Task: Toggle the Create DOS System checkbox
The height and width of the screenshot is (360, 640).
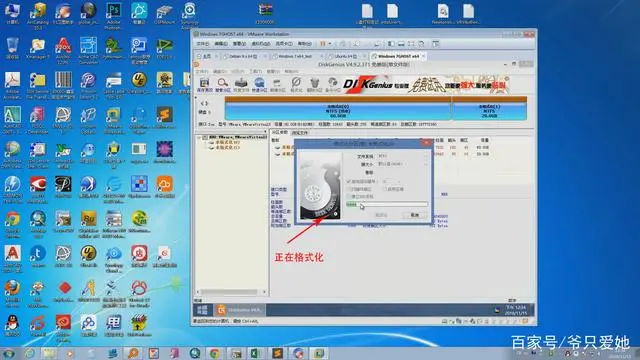Action: tap(349, 197)
